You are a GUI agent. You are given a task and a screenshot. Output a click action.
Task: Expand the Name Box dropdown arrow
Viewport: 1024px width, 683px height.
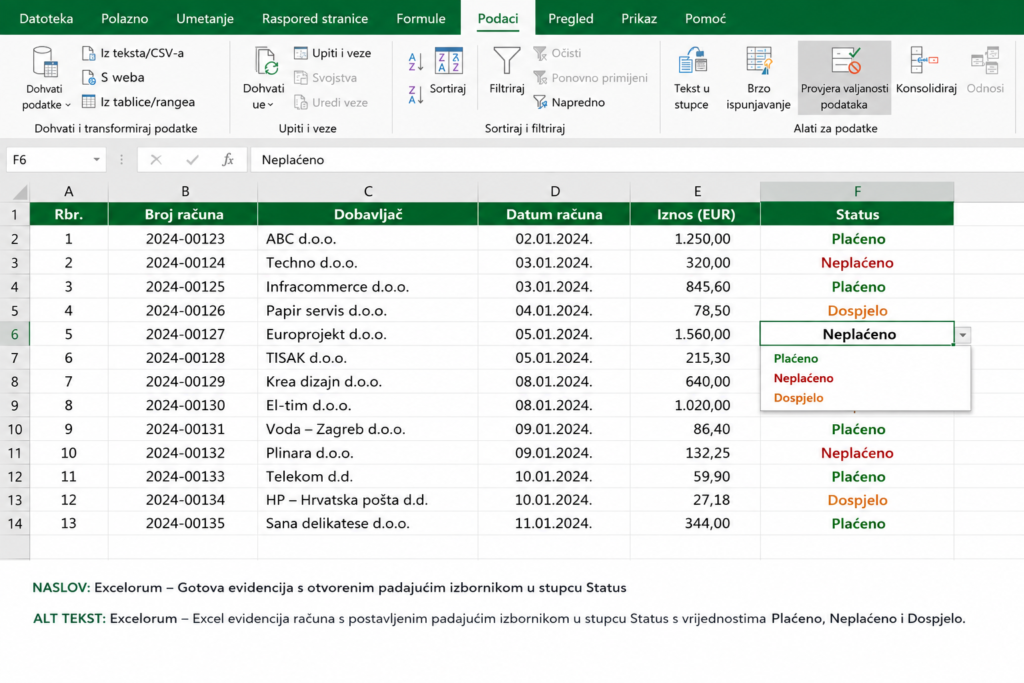[x=96, y=159]
